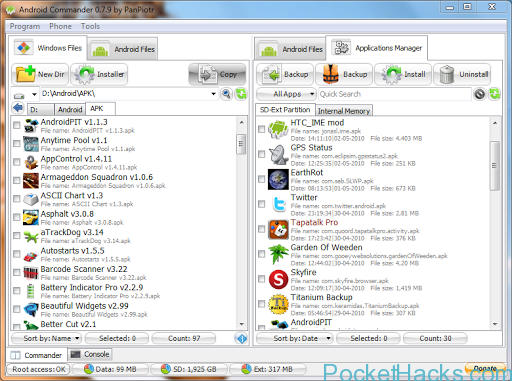
Task: Click the Backup button with green arrow
Action: (x=285, y=74)
